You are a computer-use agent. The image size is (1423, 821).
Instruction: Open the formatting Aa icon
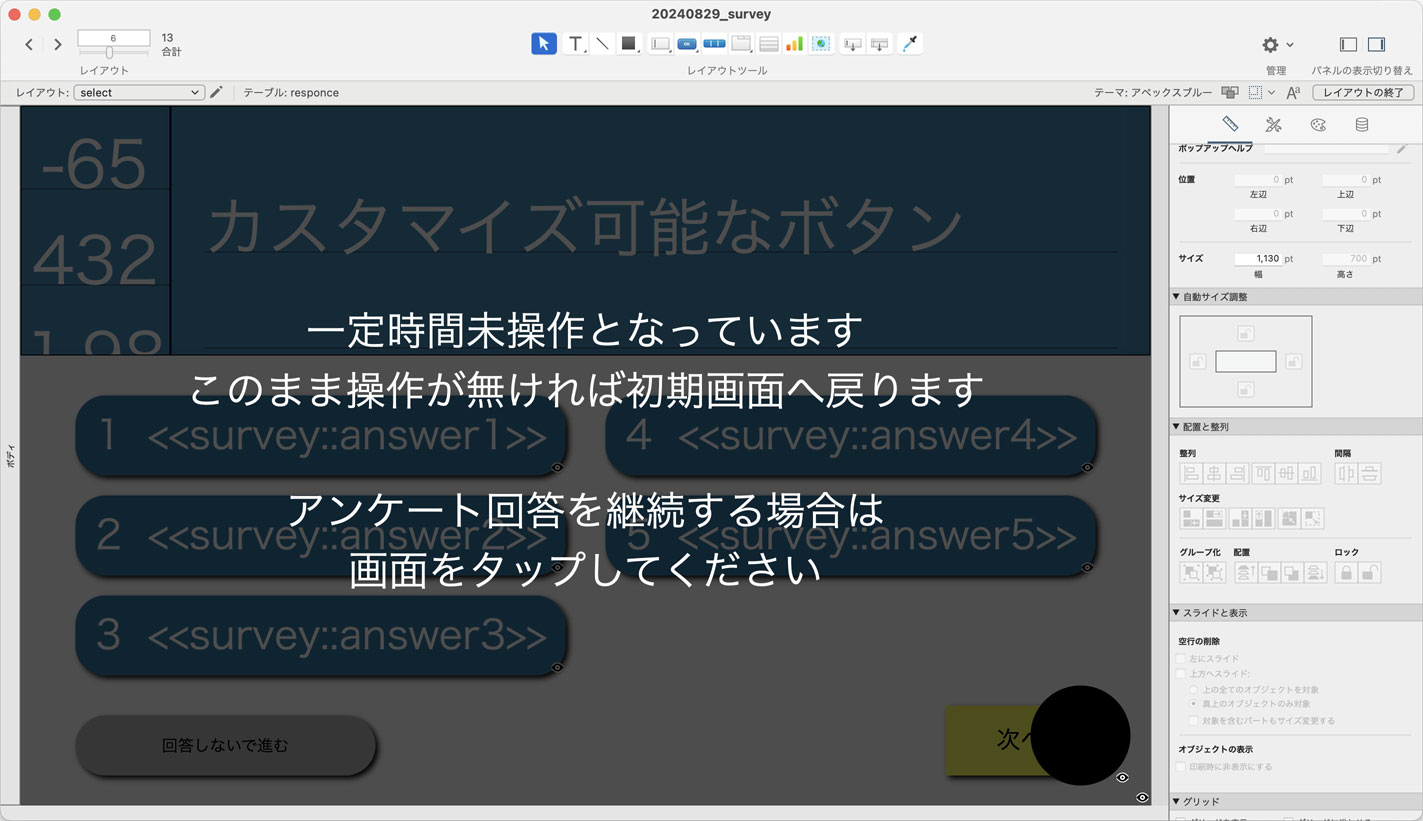1293,92
